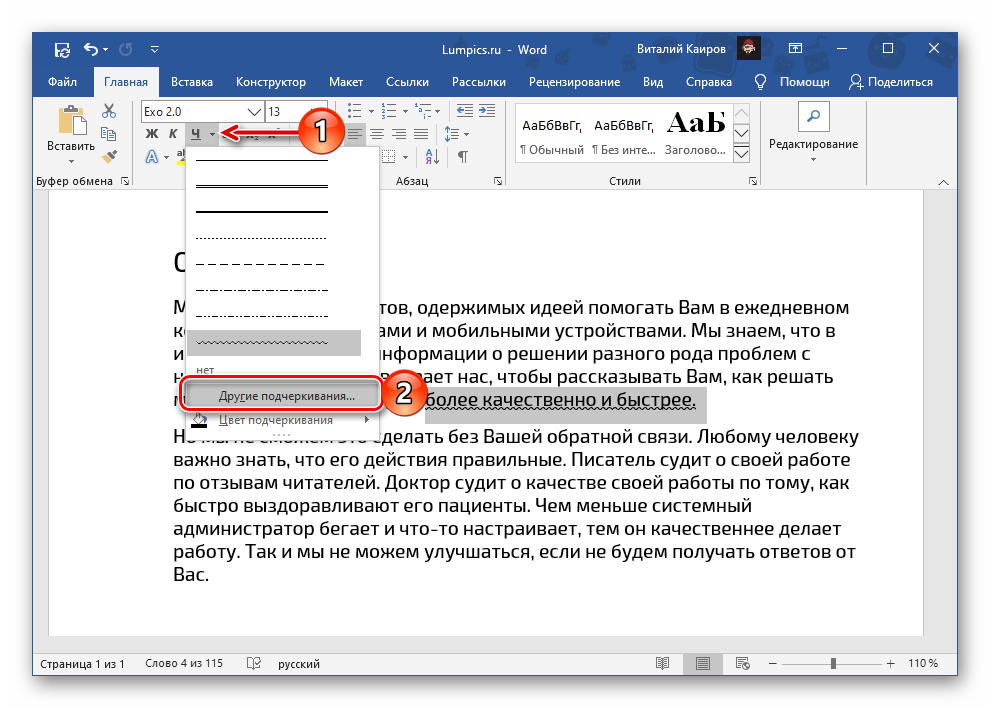The width and height of the screenshot is (990, 708).
Task: Open the Рецензирование tab
Action: (574, 82)
